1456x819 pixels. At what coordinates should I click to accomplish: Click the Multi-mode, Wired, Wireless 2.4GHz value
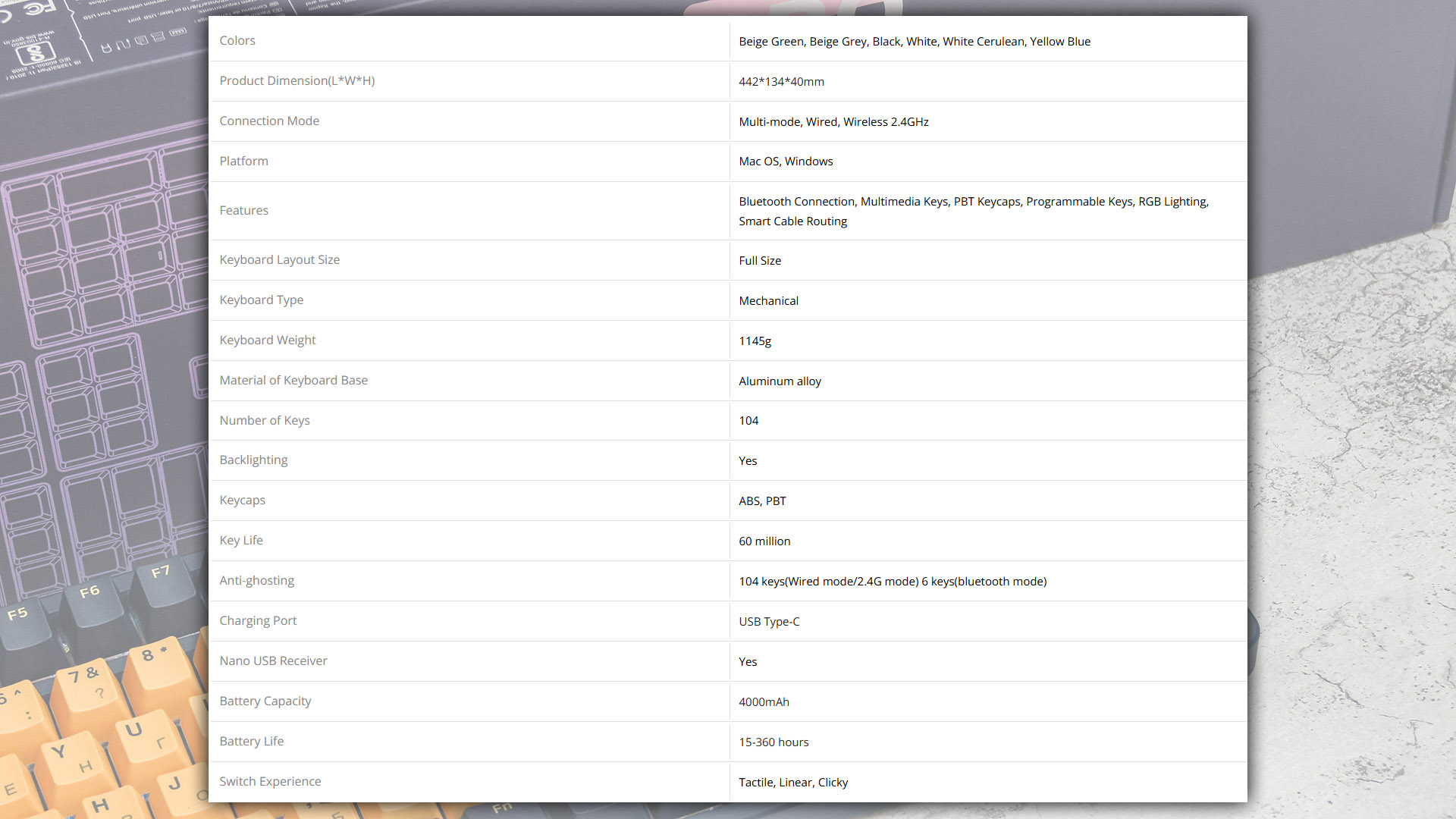833,122
